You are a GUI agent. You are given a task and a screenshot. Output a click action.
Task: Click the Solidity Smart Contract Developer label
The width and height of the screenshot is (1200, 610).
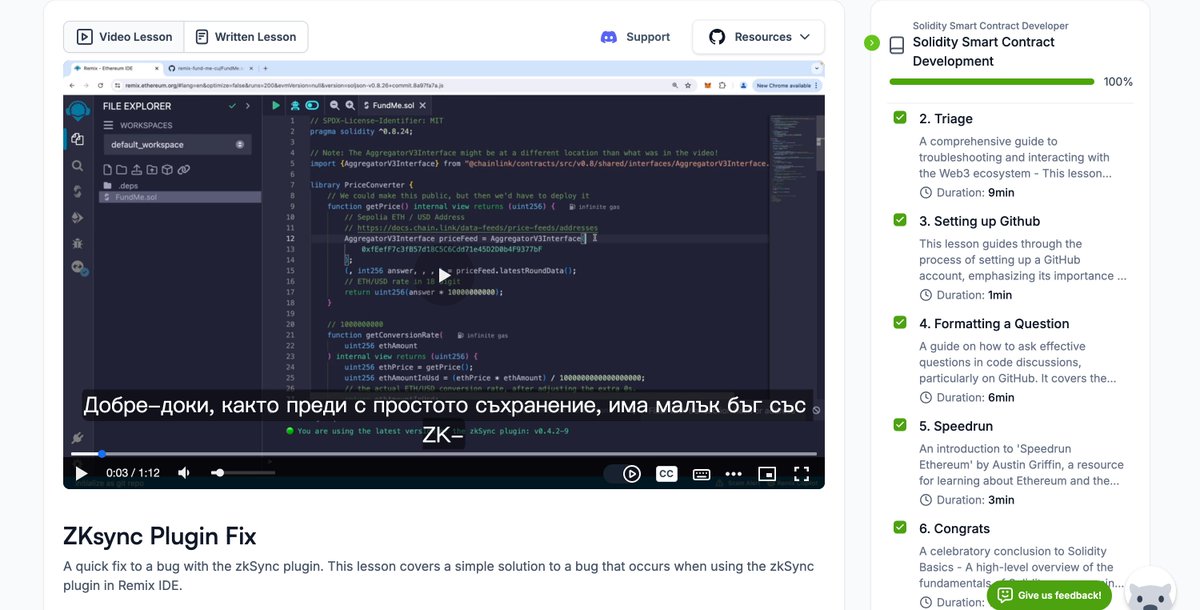pyautogui.click(x=990, y=26)
